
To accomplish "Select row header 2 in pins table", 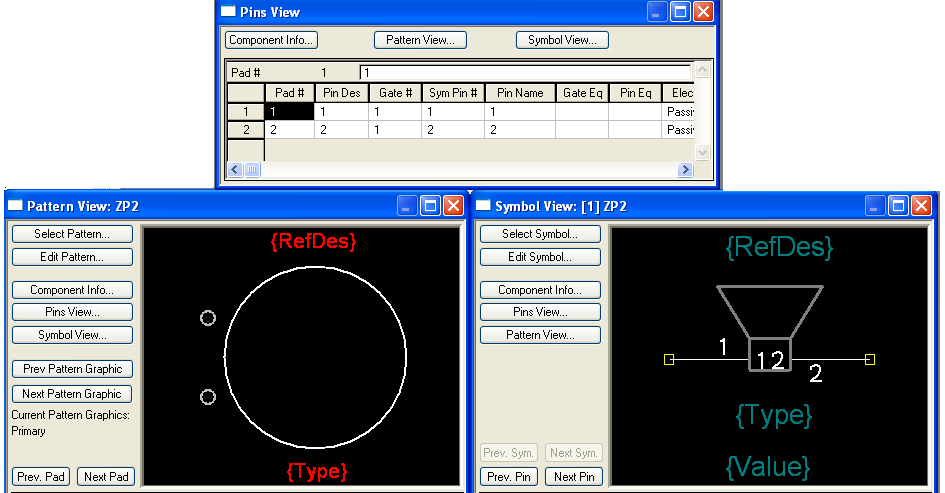I will [x=246, y=130].
